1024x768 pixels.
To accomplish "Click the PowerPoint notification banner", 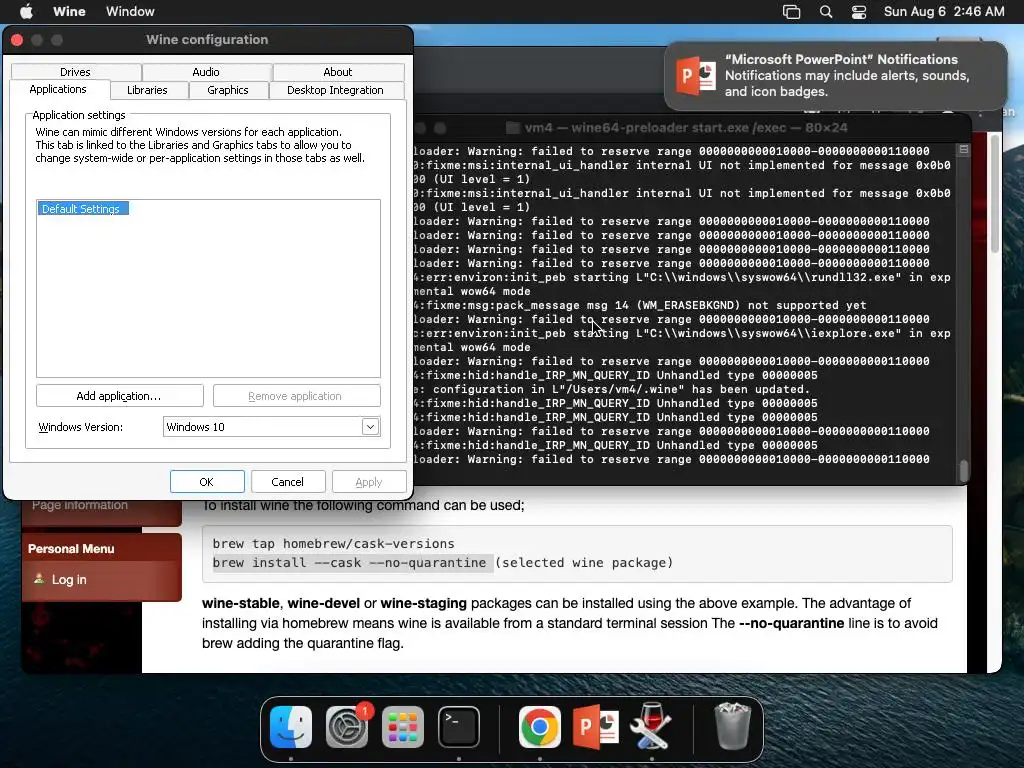I will click(x=836, y=76).
